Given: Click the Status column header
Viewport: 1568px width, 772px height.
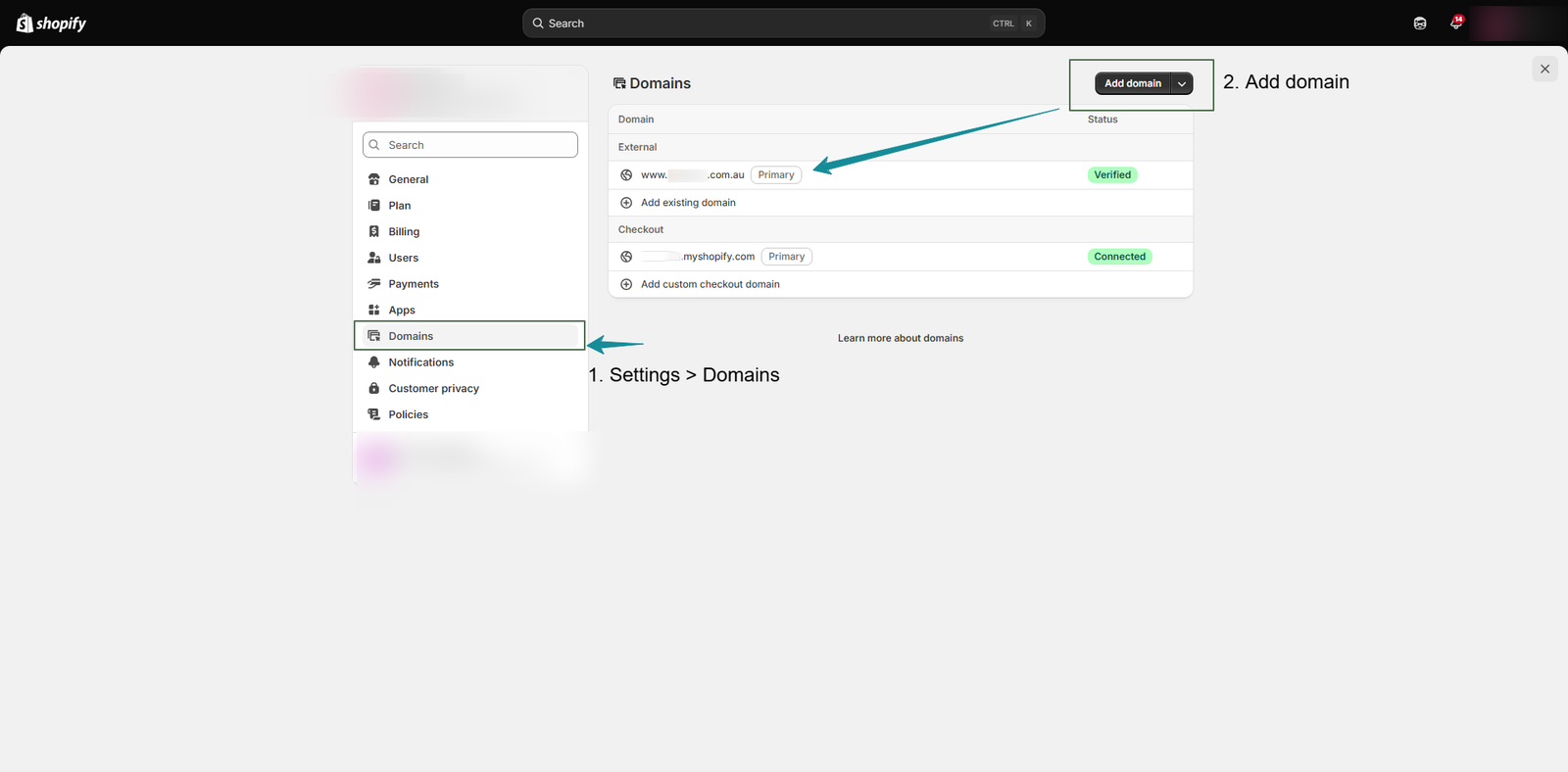Looking at the screenshot, I should (x=1102, y=120).
